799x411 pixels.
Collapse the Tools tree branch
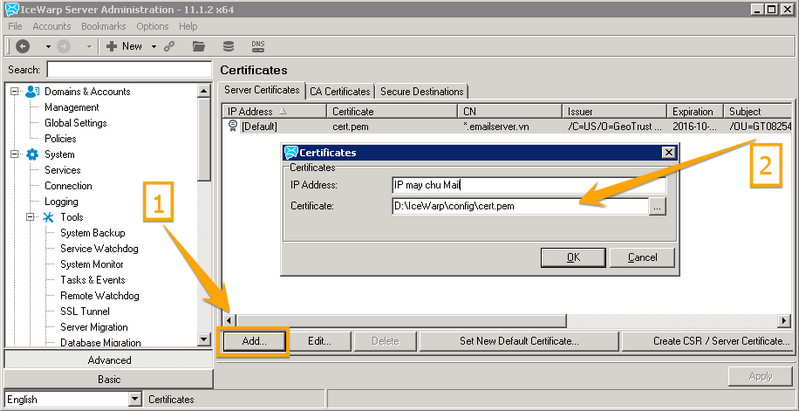click(x=31, y=217)
